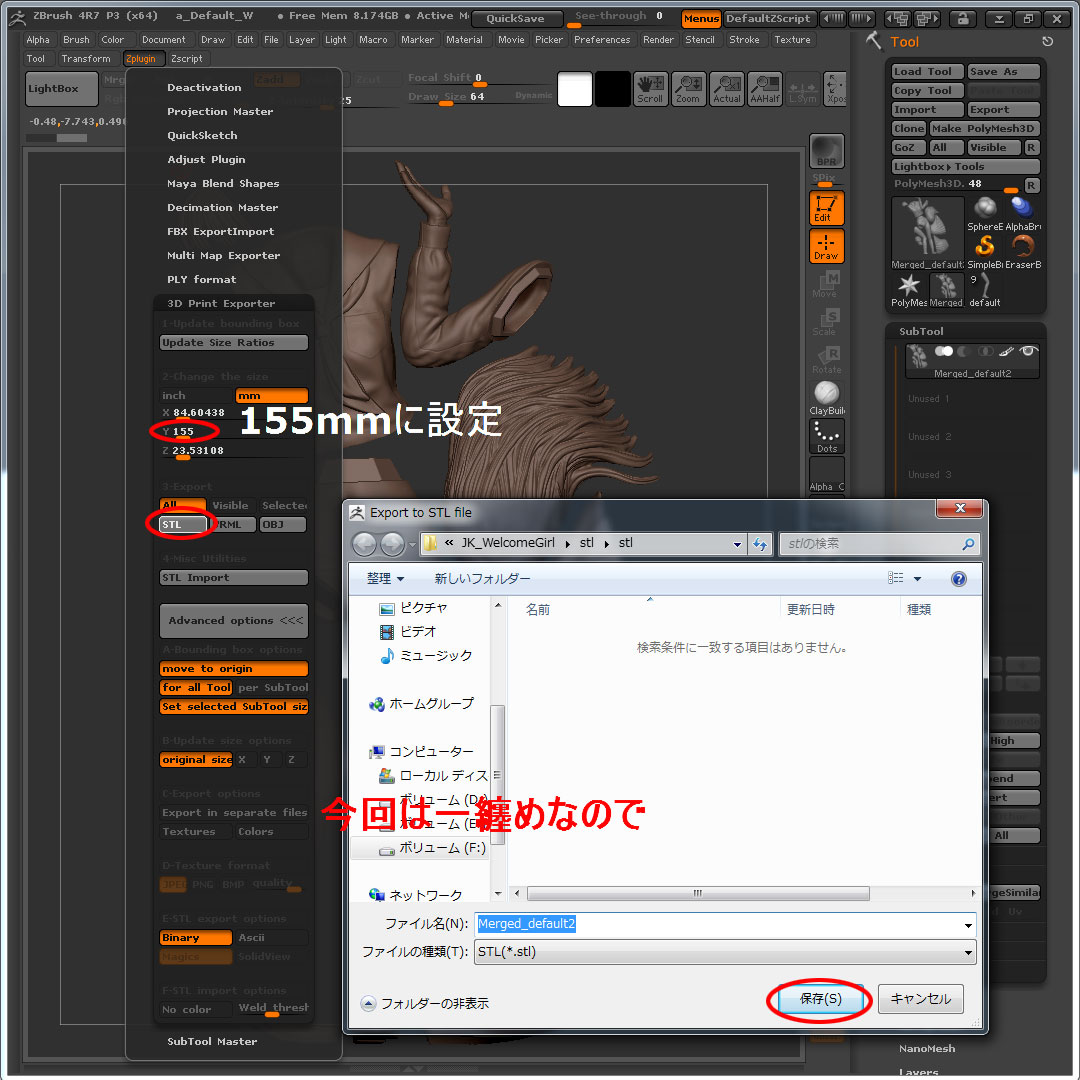Select Binary STL export option
1080x1080 pixels.
(x=196, y=937)
